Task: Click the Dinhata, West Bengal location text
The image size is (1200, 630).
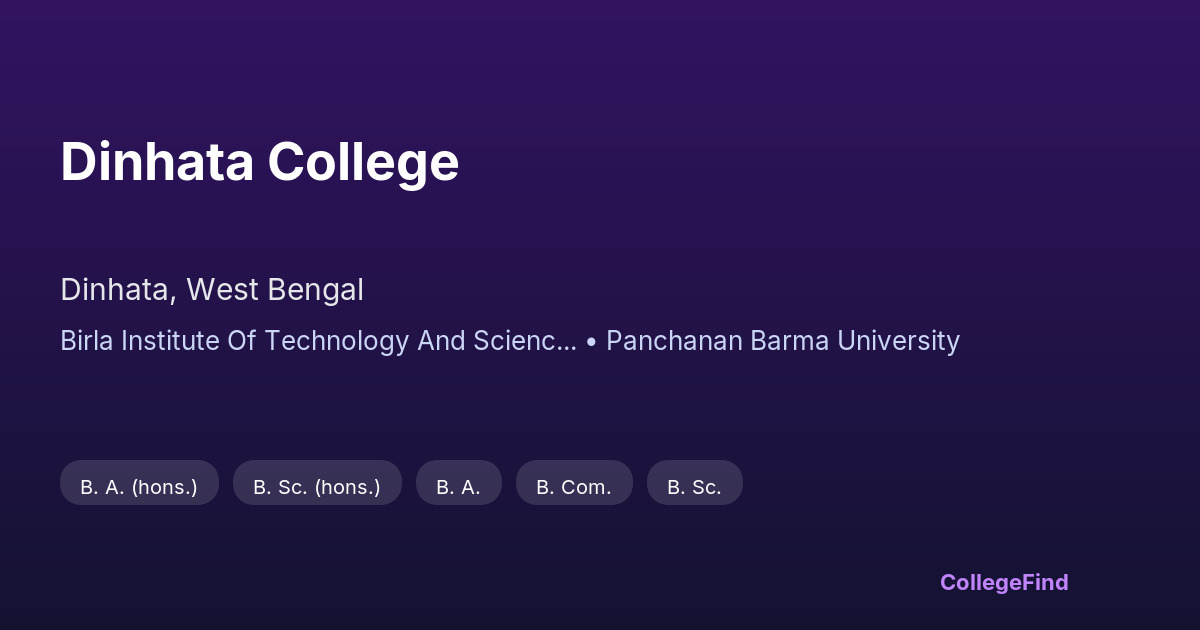Action: click(212, 290)
